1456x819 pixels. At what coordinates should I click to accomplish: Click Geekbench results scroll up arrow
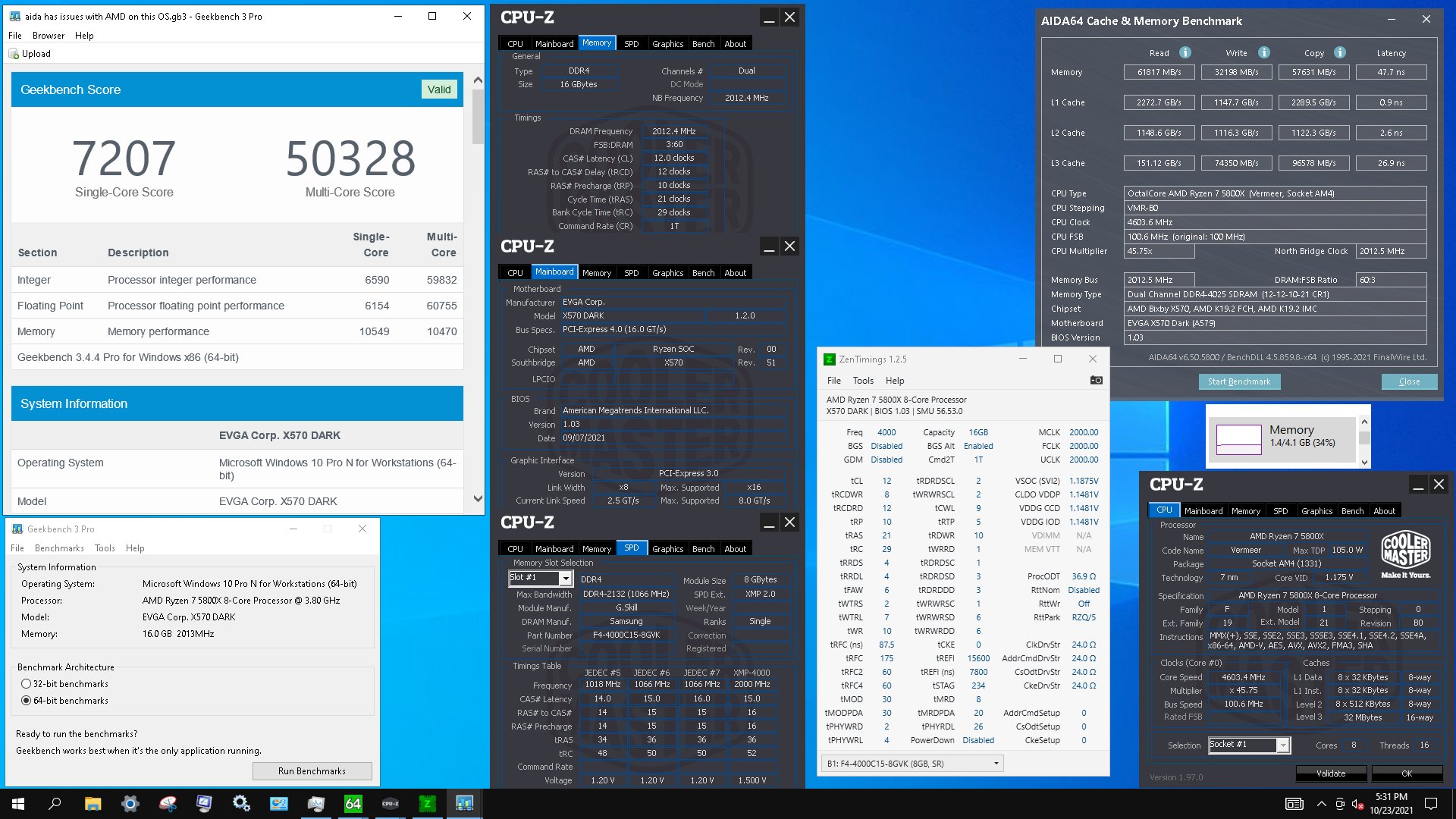point(478,80)
